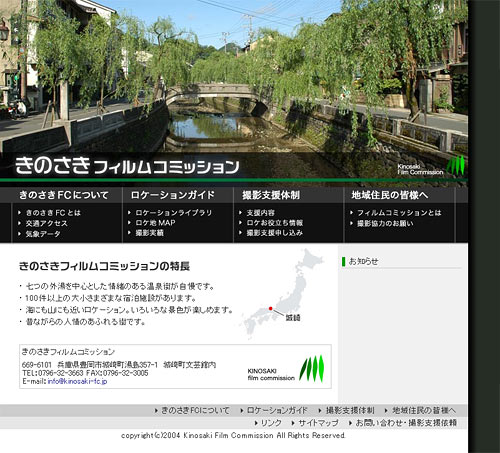Image resolution: width=500 pixels, height=453 pixels.
Task: View the 気象データ page
Action: (43, 234)
